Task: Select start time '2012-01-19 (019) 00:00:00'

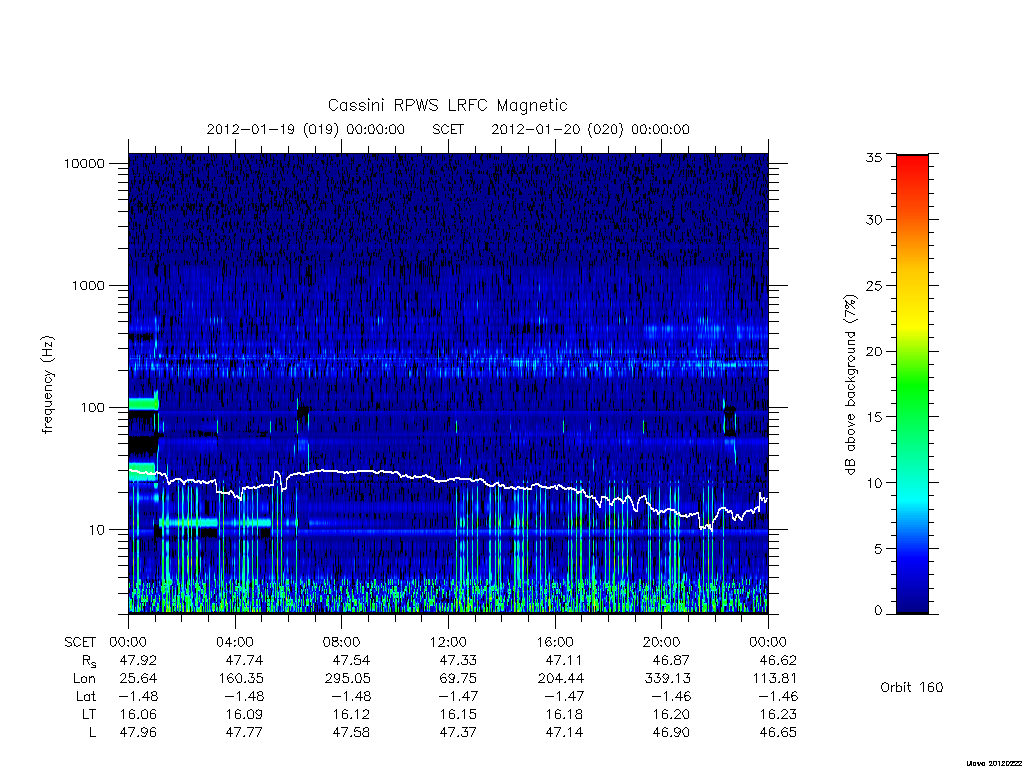Action: click(x=306, y=129)
